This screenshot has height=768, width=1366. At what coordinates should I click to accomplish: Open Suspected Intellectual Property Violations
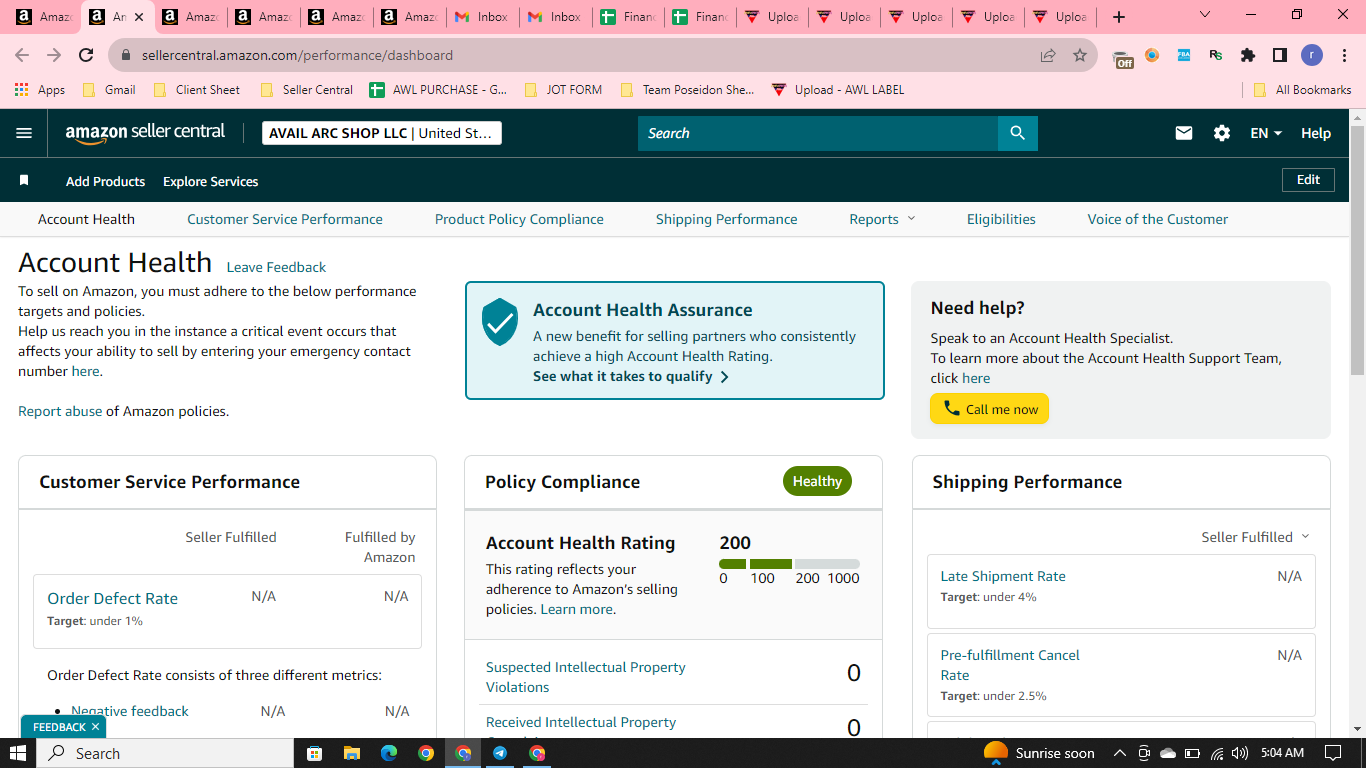[586, 677]
